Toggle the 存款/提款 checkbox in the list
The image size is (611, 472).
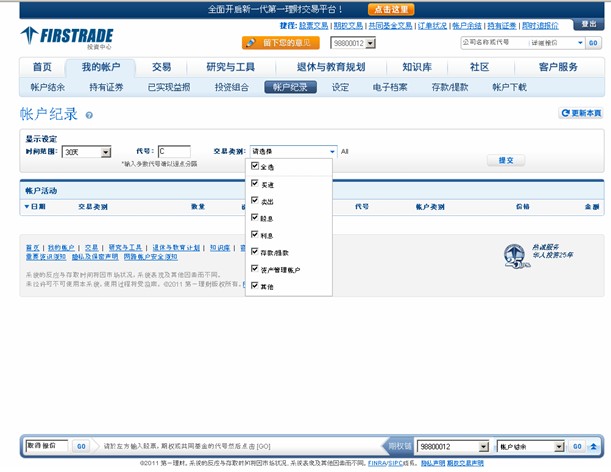255,252
